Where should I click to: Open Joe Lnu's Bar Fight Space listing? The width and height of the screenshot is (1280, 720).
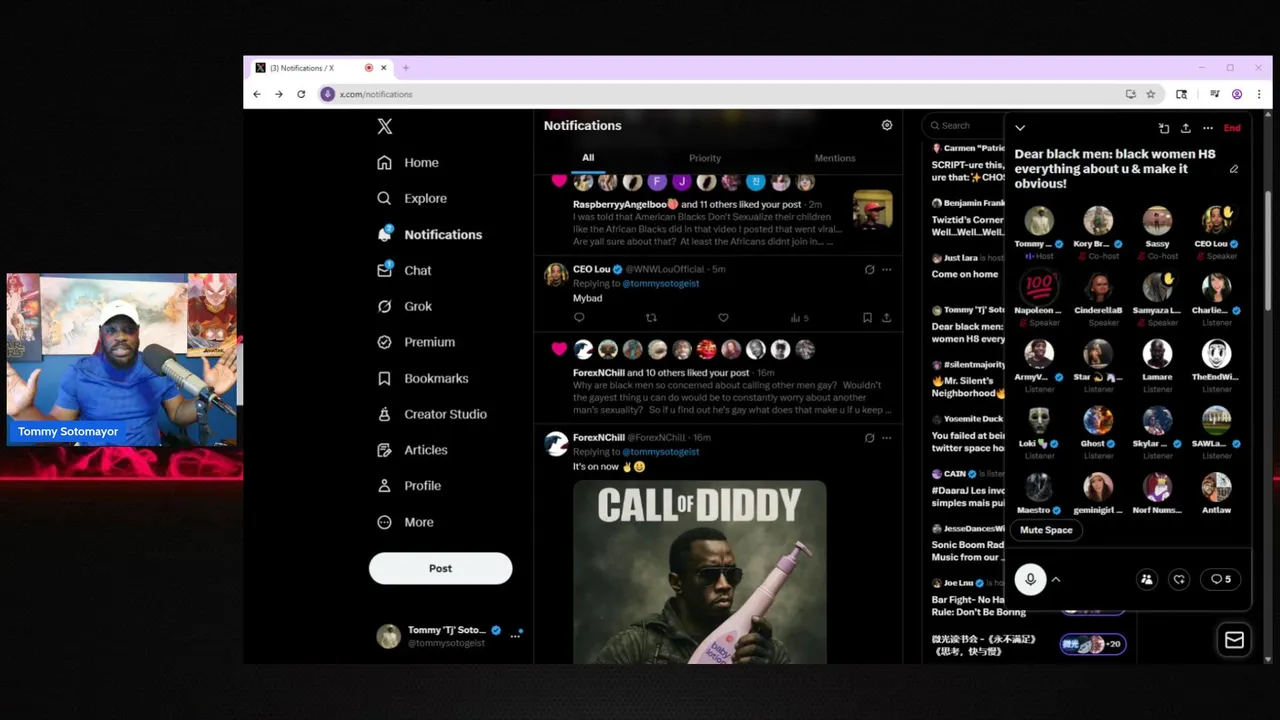[x=979, y=605]
